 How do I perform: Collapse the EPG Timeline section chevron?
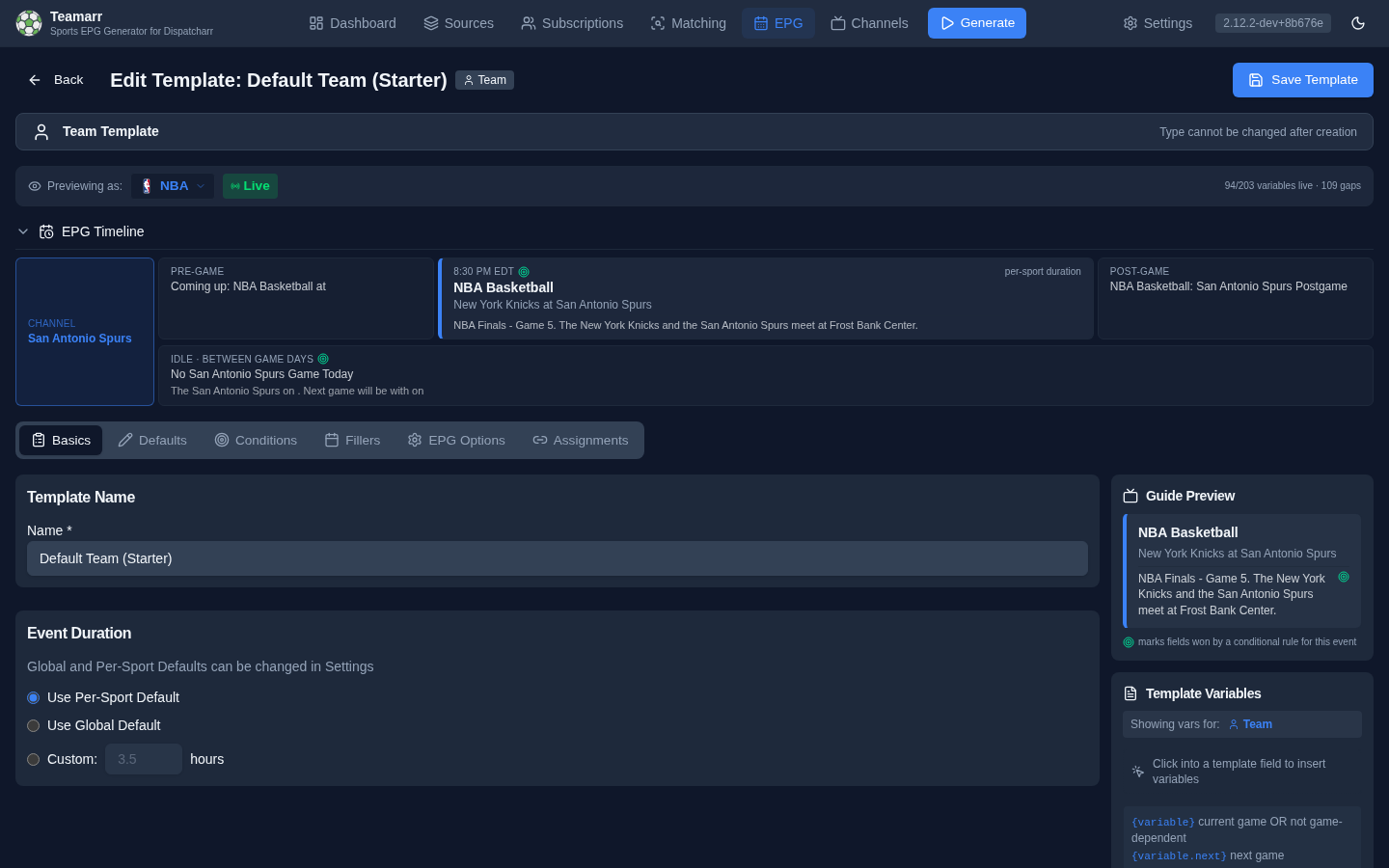[23, 231]
